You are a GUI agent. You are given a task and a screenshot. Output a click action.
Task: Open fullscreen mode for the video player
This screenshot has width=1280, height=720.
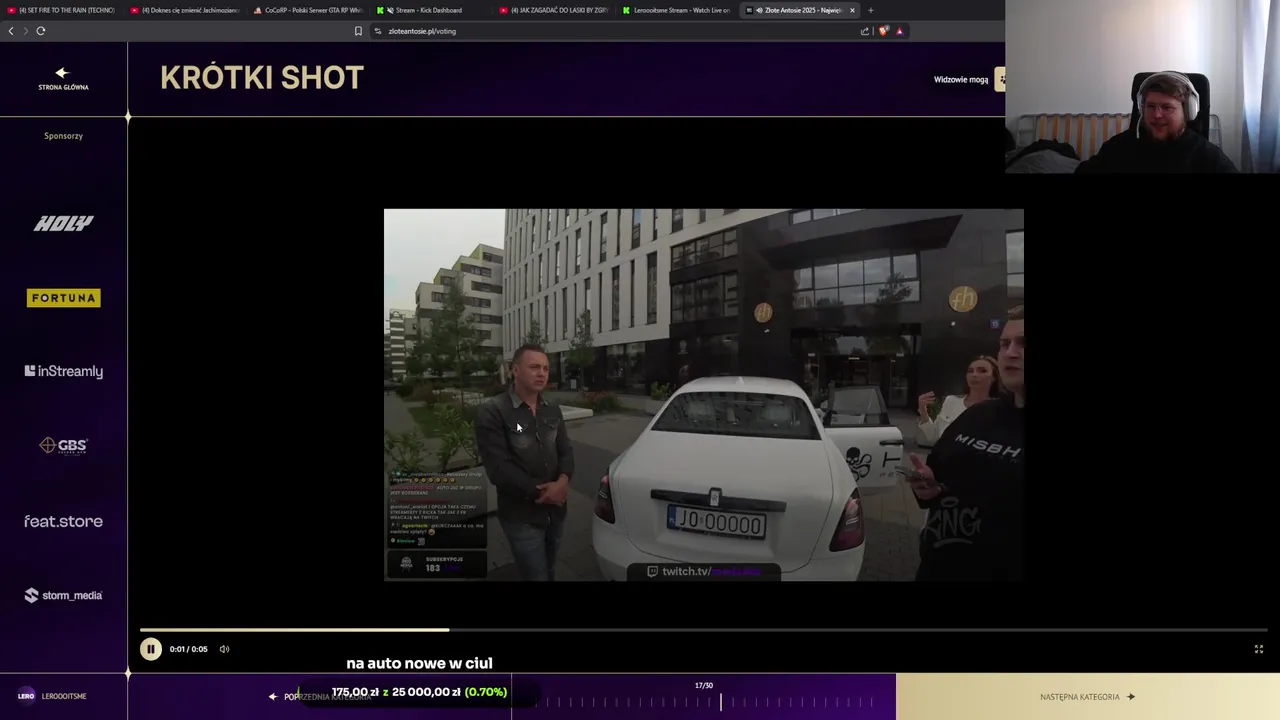[x=1259, y=649]
